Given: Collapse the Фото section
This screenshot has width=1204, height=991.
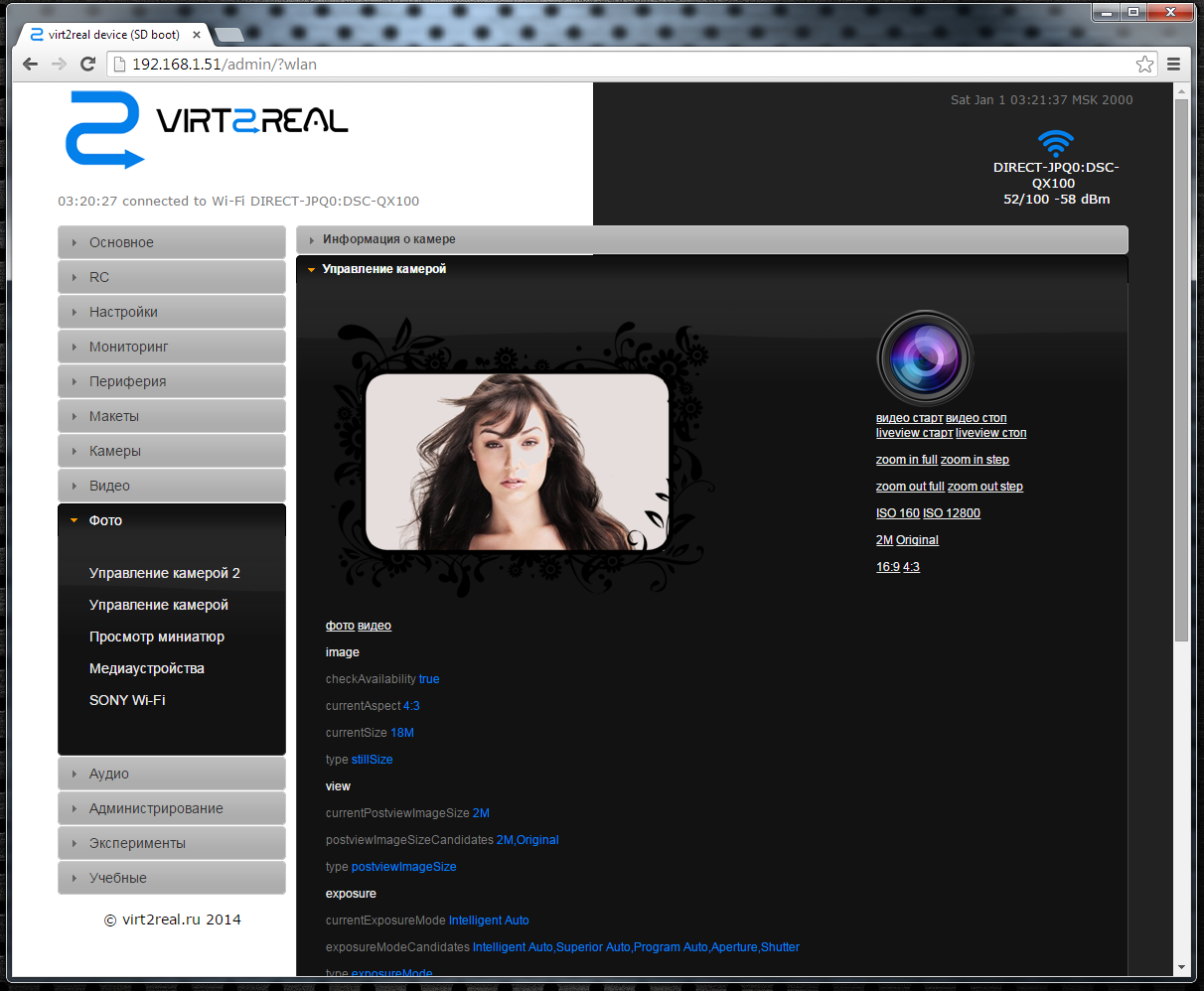Looking at the screenshot, I should (x=172, y=520).
